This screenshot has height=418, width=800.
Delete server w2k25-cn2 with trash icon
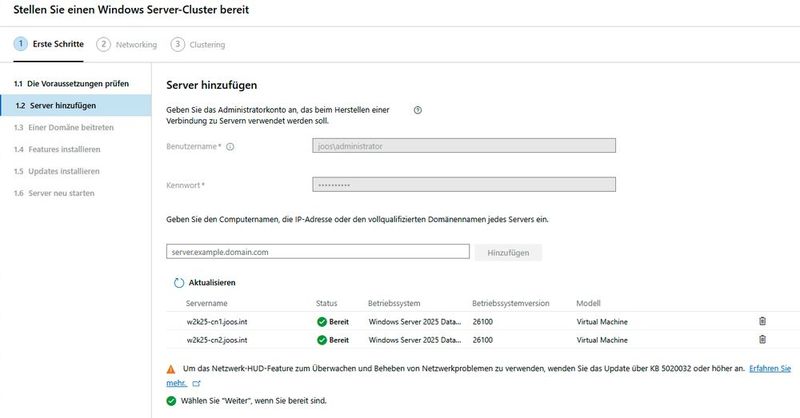pyautogui.click(x=762, y=339)
